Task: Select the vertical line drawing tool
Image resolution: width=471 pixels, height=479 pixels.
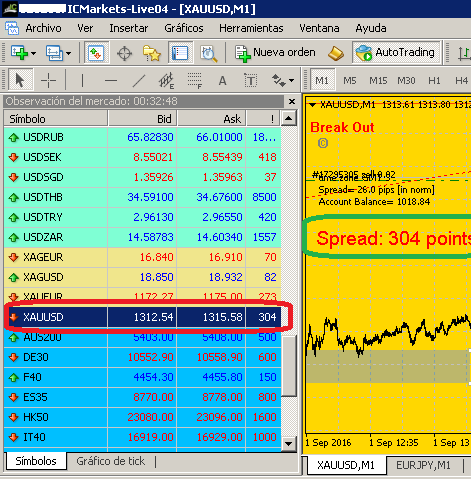Action: [82, 80]
